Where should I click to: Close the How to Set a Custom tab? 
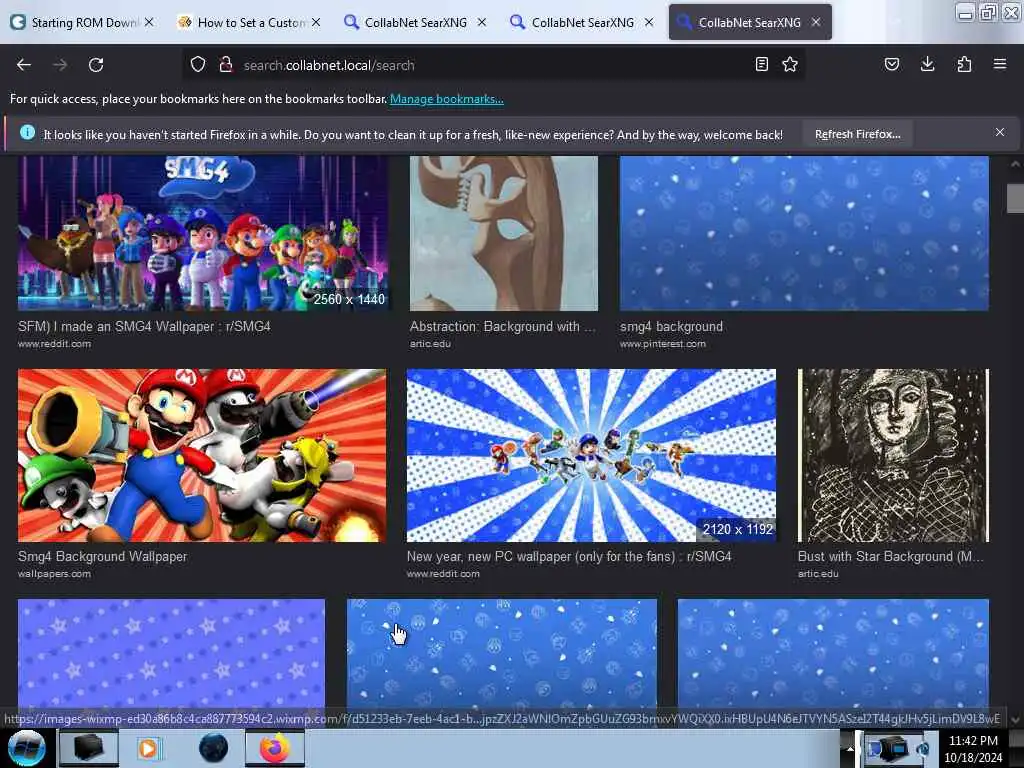(x=316, y=22)
